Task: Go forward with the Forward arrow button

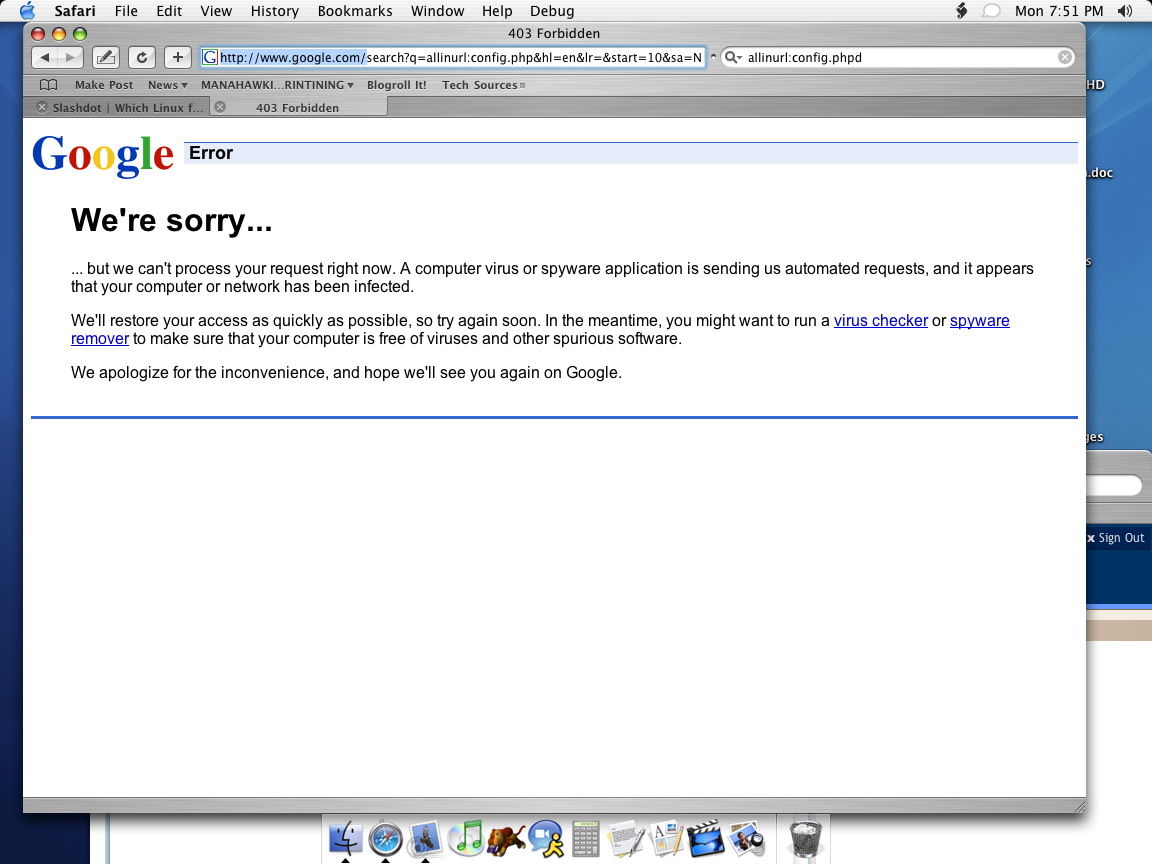Action: [71, 57]
